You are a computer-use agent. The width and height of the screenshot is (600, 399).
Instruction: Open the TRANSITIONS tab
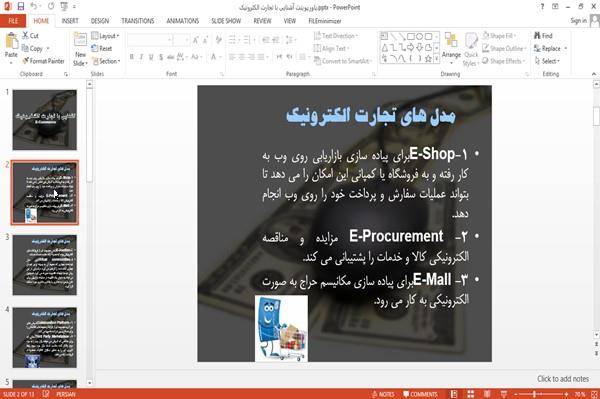(138, 21)
